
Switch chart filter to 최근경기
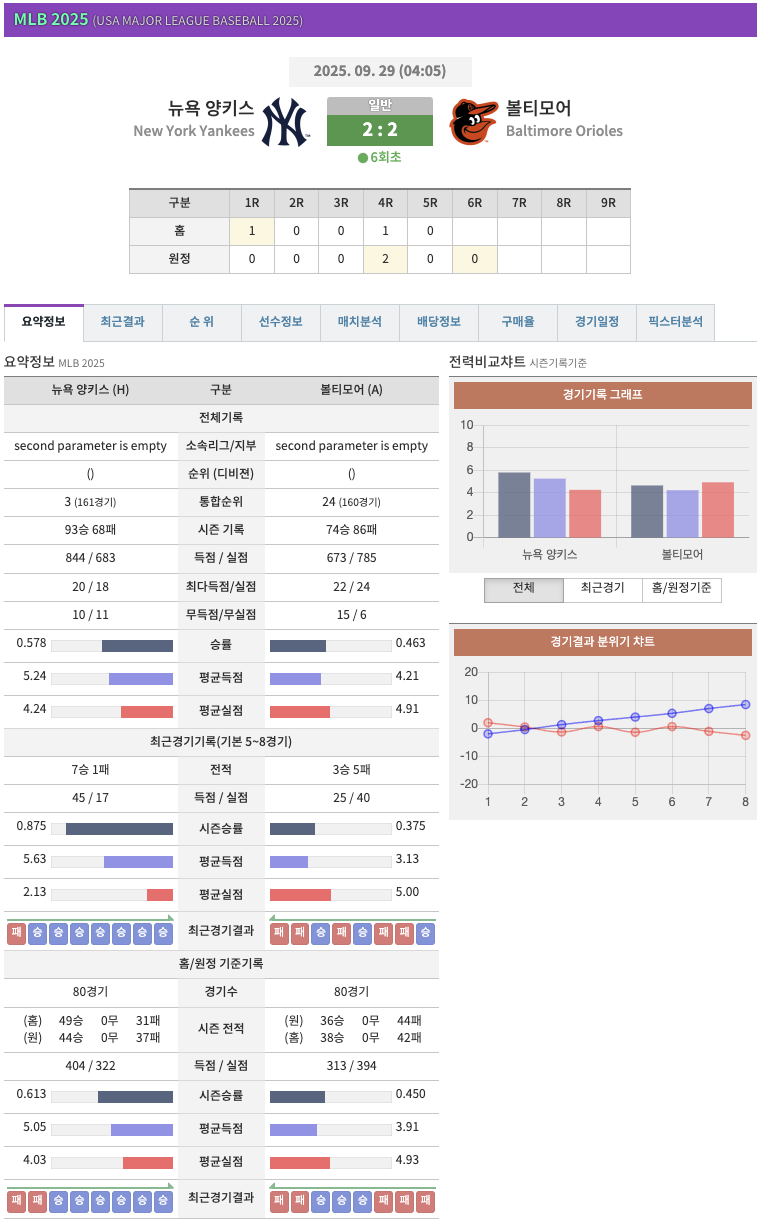click(x=602, y=589)
